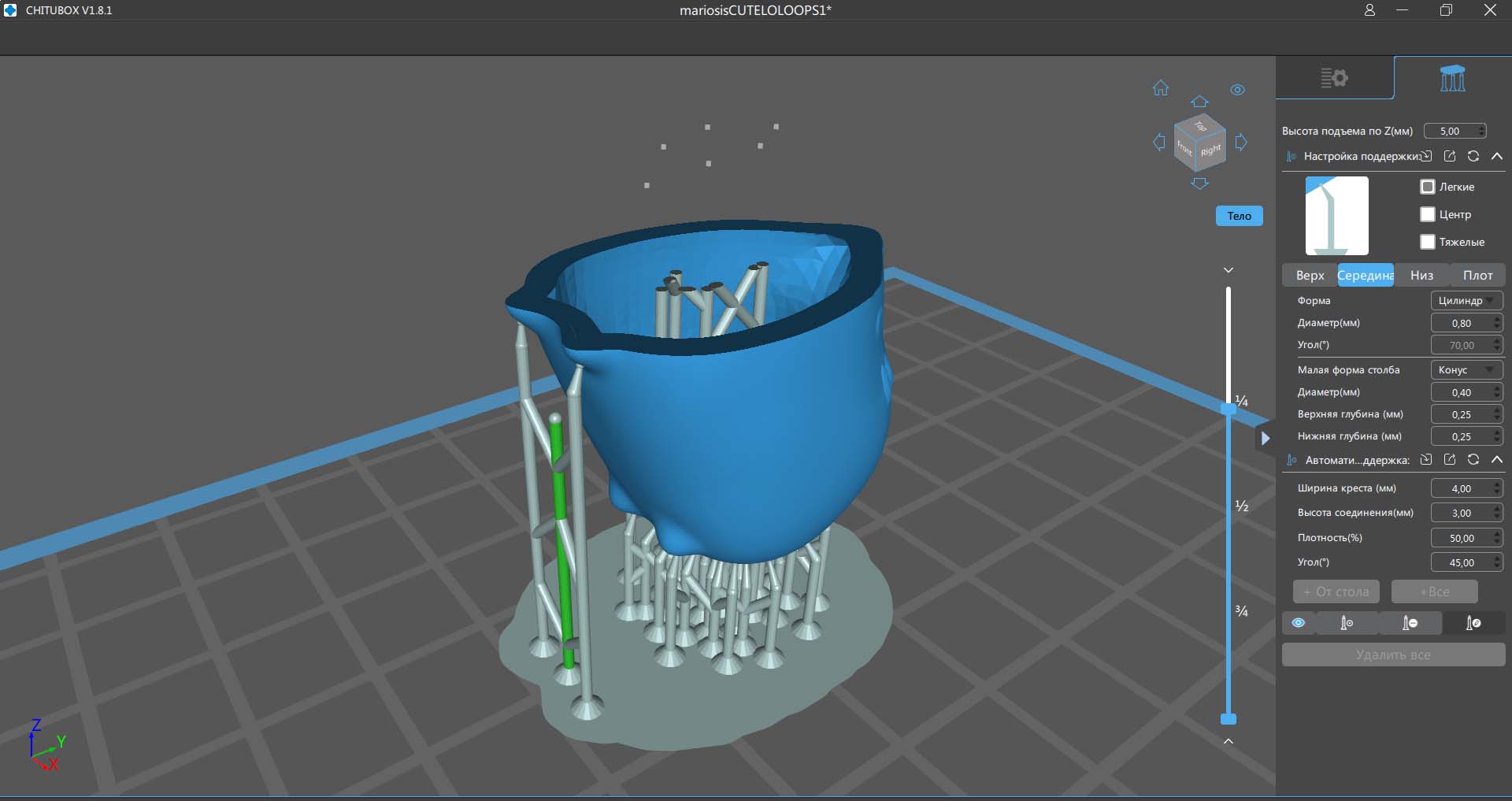Click the user account icon in title bar

click(x=1369, y=10)
